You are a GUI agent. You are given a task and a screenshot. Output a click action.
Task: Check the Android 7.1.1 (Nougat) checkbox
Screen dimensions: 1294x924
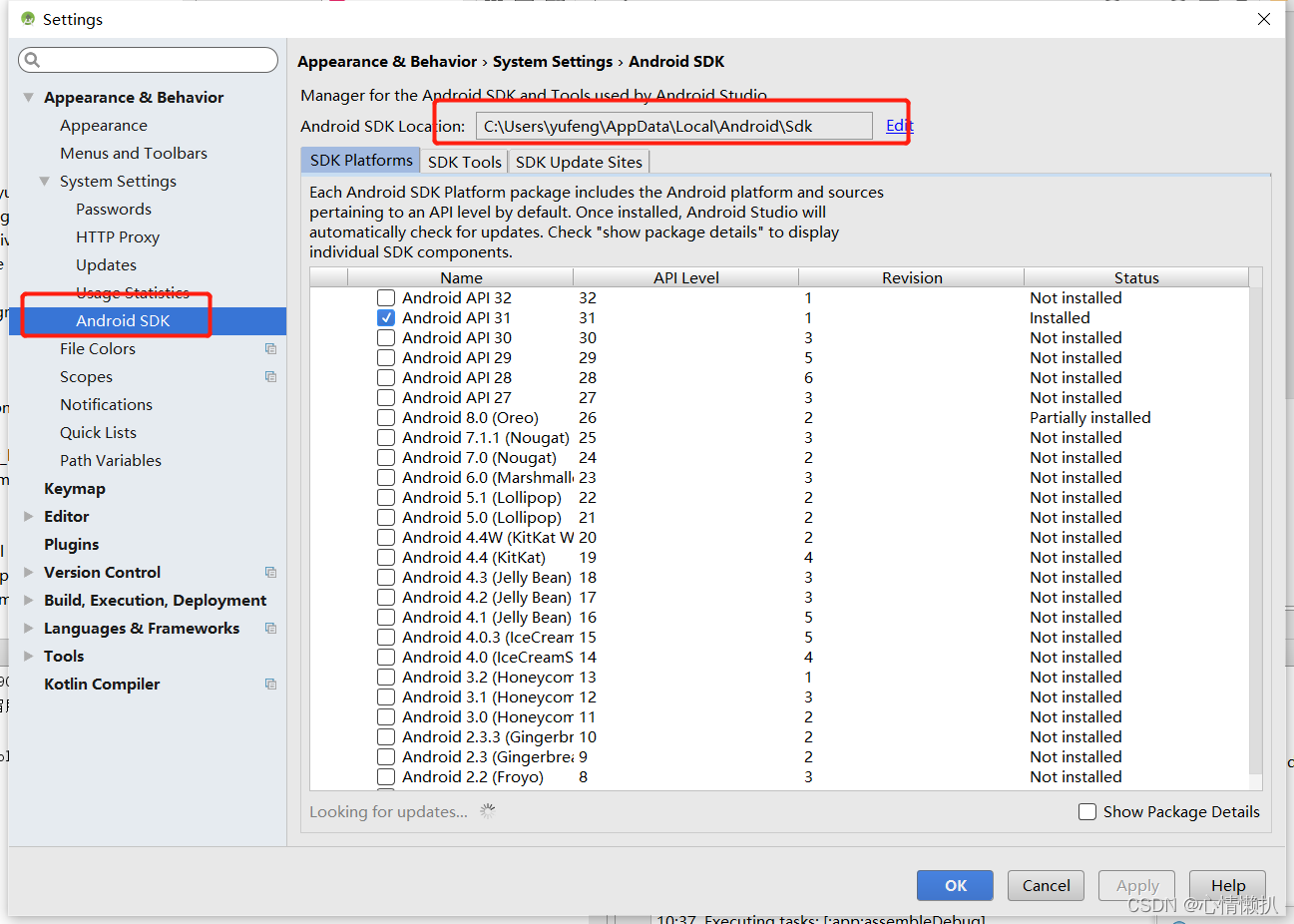coord(386,437)
